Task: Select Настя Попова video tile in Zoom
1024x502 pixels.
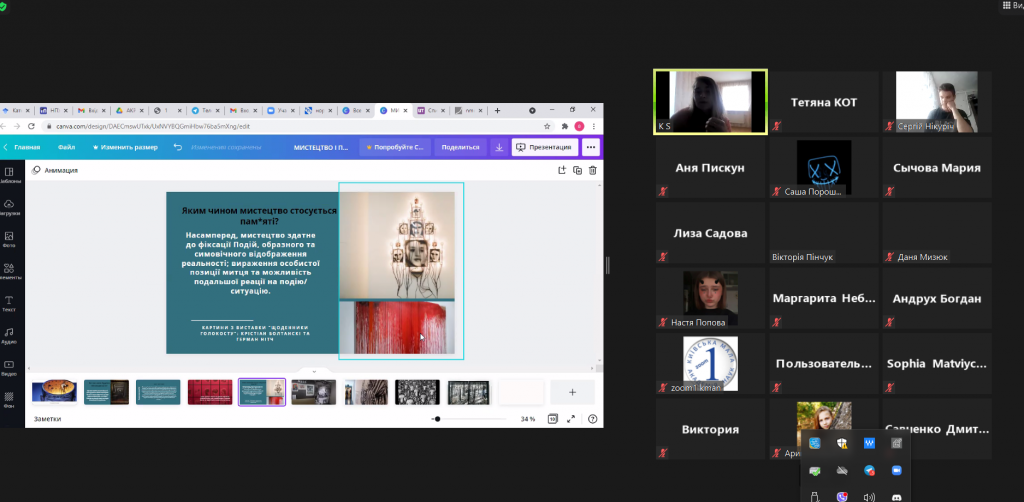Action: 710,299
